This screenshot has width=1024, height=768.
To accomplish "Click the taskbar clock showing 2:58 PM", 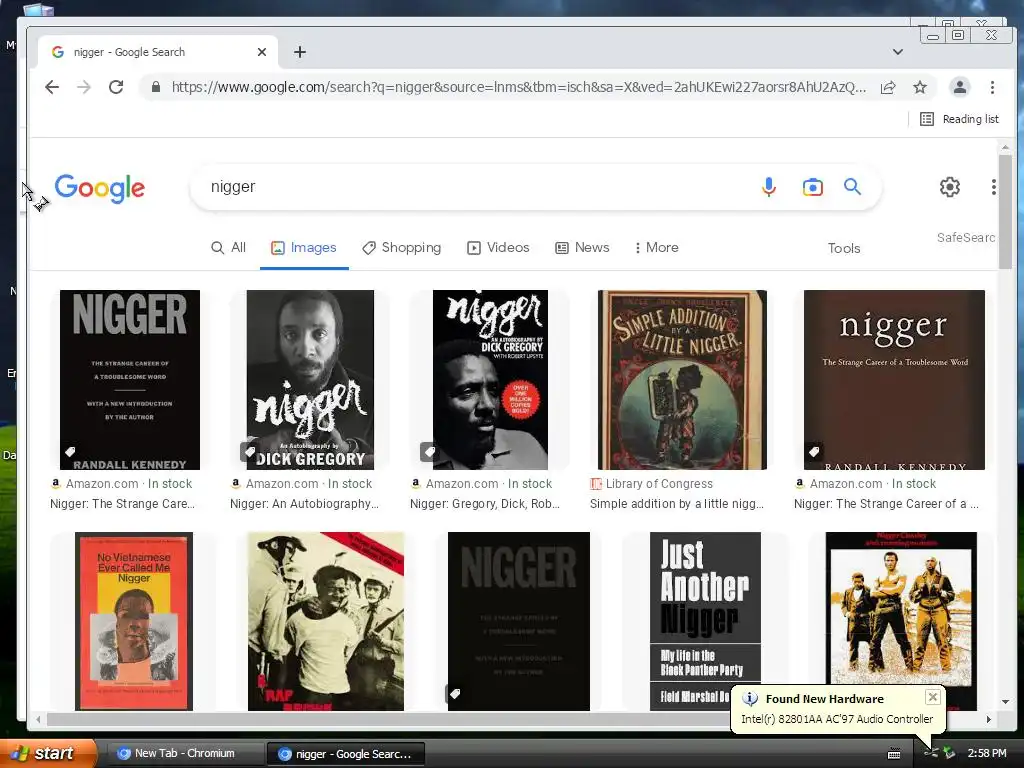I will [987, 754].
